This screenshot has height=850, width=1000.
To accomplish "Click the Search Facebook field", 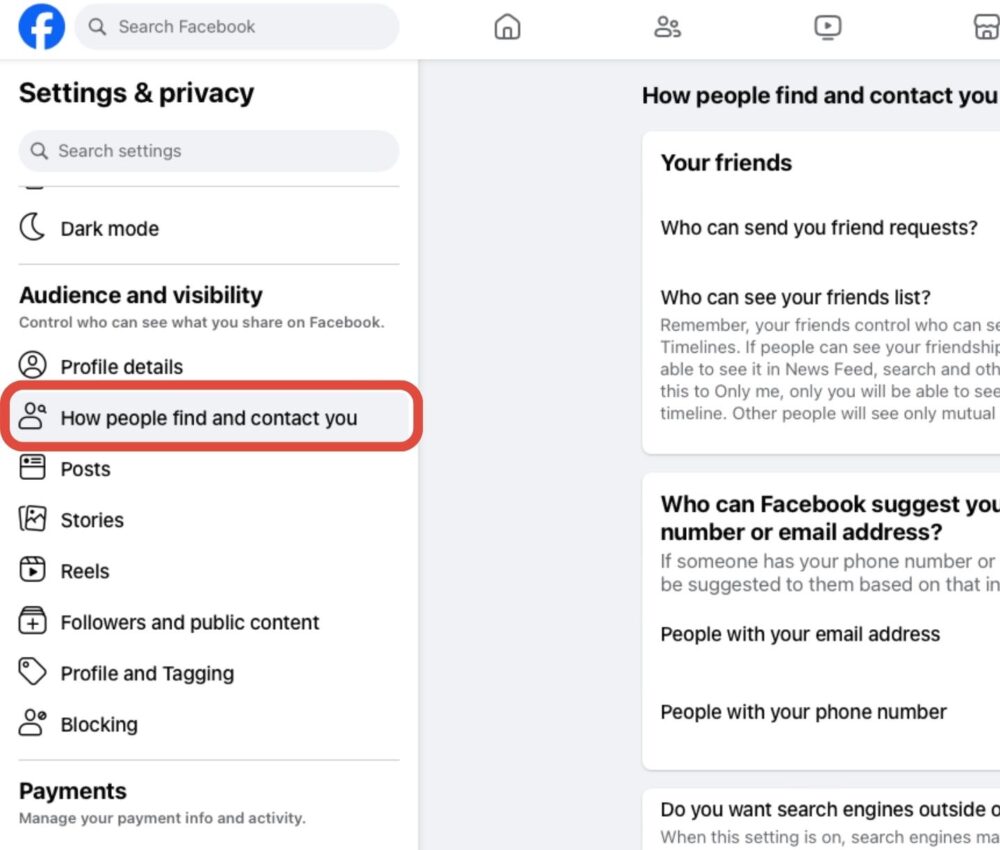I will tap(236, 27).
